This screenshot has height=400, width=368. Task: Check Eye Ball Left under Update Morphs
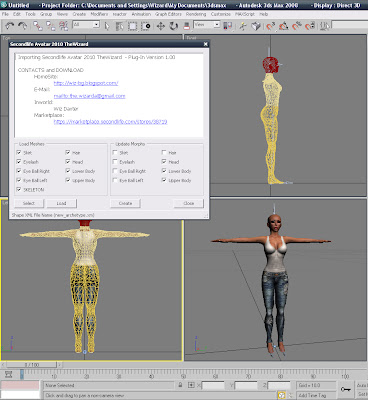(115, 180)
